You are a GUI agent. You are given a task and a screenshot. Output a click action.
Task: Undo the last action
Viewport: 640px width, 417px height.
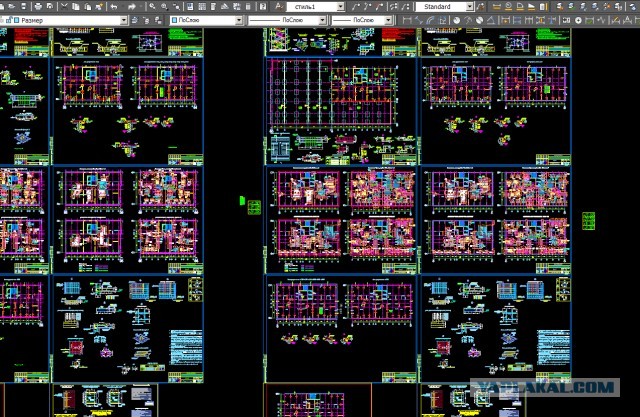(x=114, y=7)
